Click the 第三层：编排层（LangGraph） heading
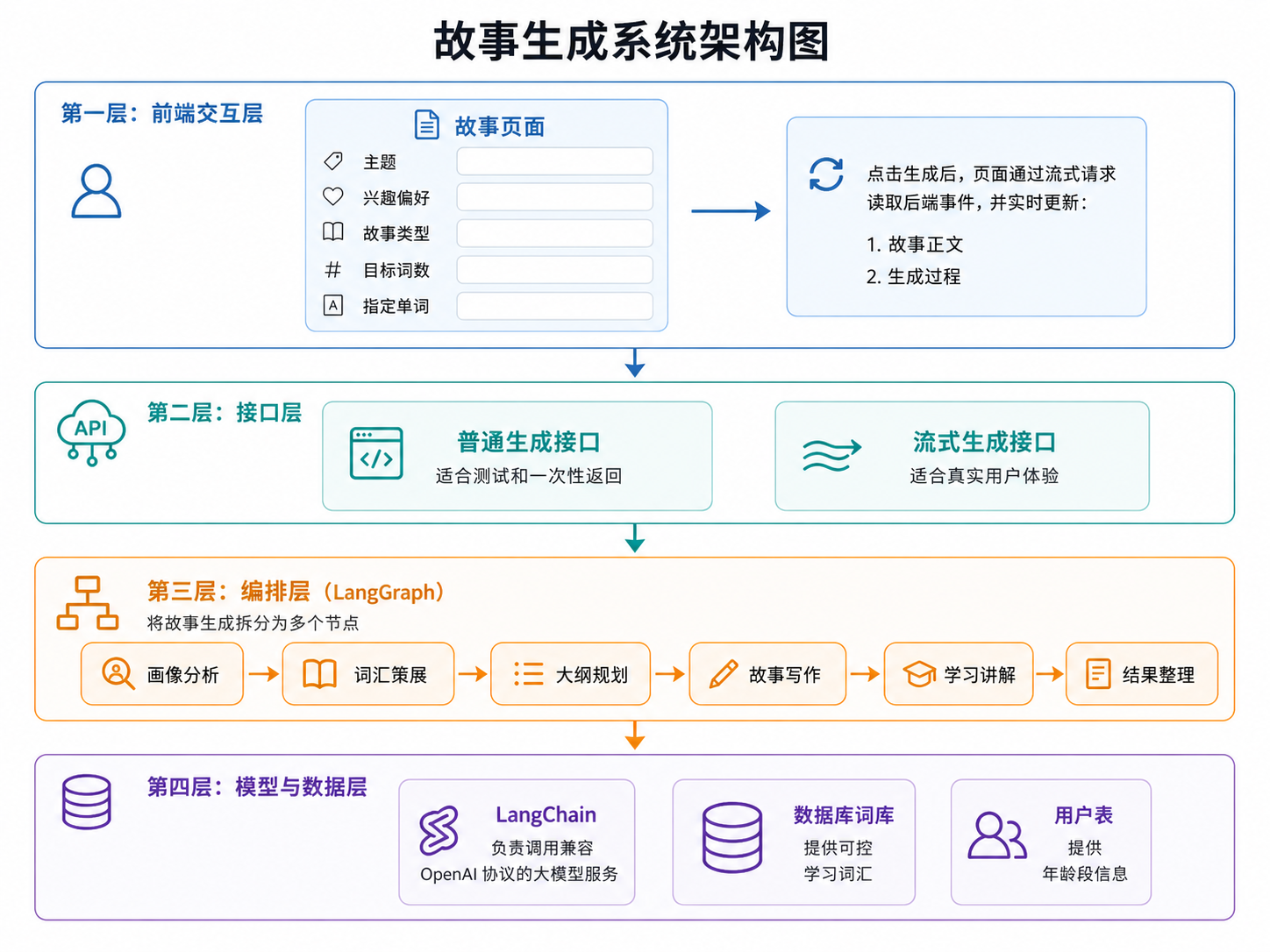This screenshot has height=952, width=1270. coord(296,592)
